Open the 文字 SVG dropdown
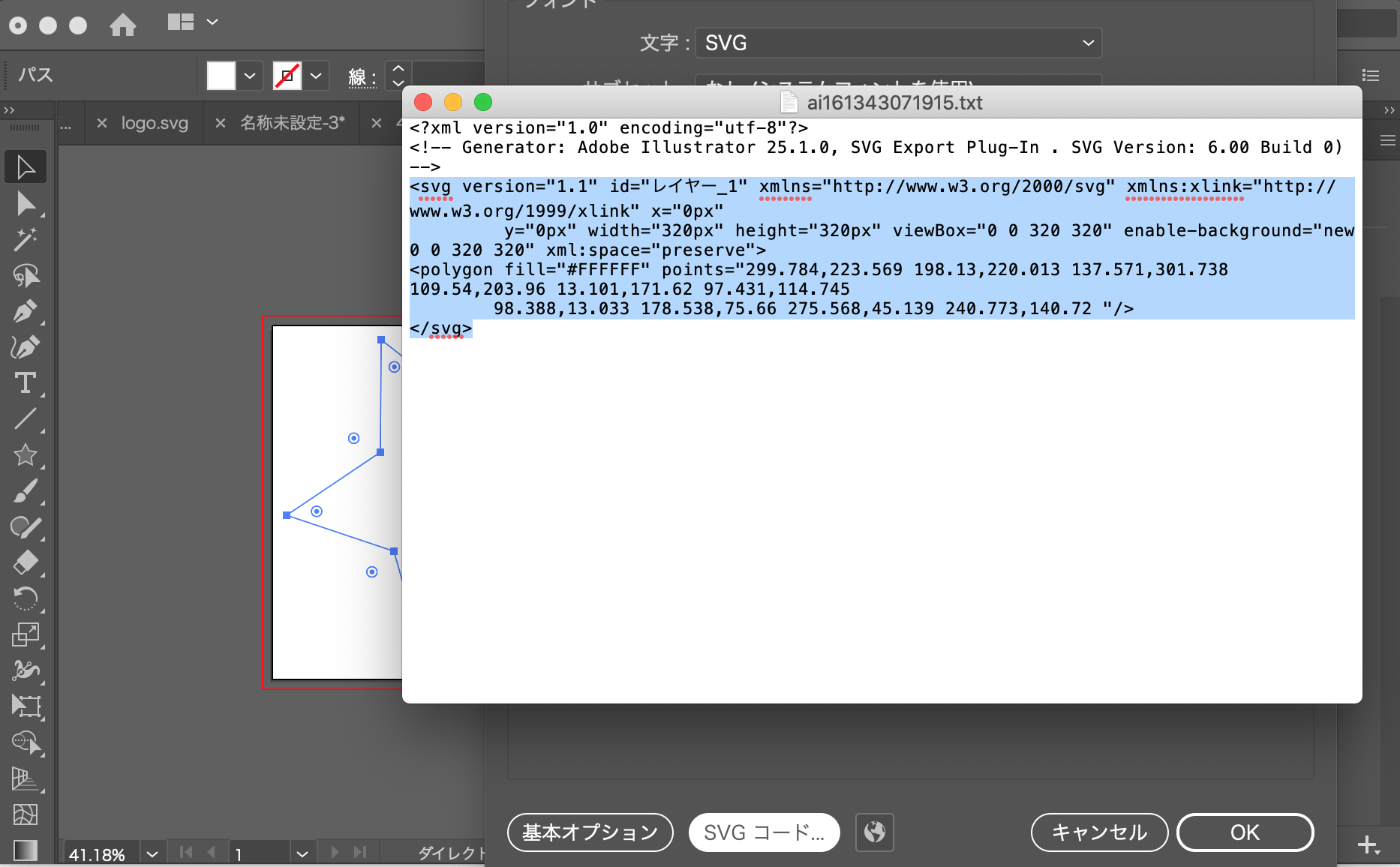Image resolution: width=1400 pixels, height=867 pixels. click(x=898, y=43)
